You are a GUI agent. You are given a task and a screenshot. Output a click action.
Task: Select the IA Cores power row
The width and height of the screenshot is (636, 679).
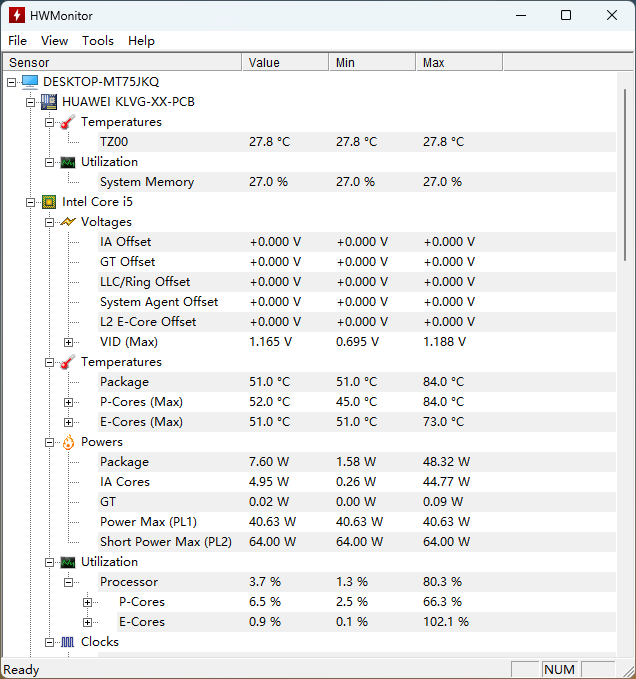tap(357, 482)
